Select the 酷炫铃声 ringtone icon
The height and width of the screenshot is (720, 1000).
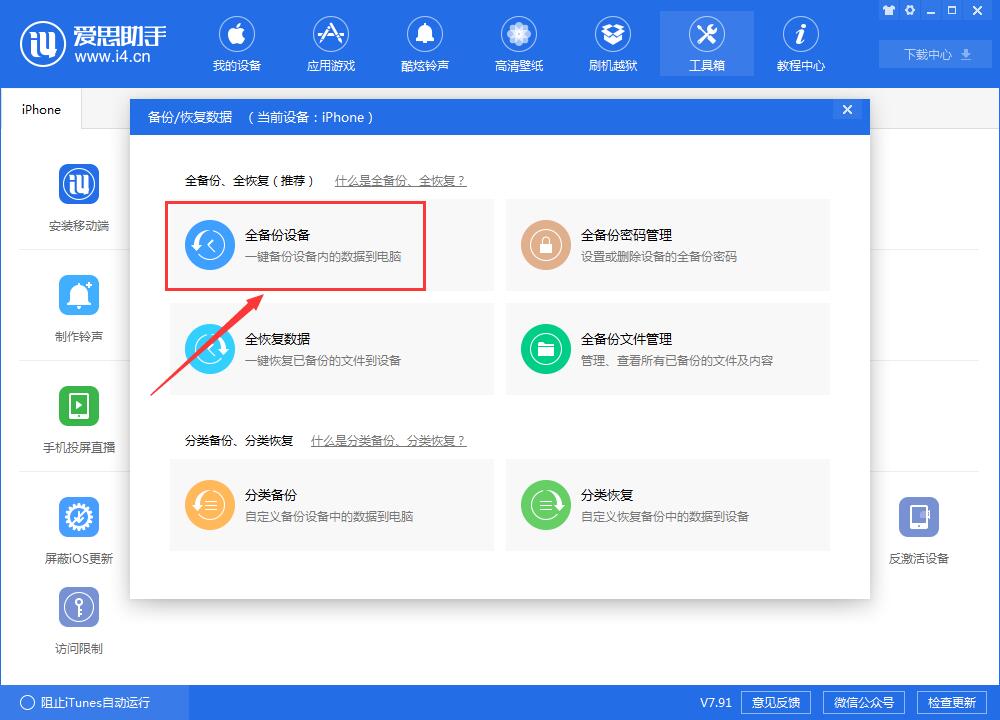(x=425, y=44)
